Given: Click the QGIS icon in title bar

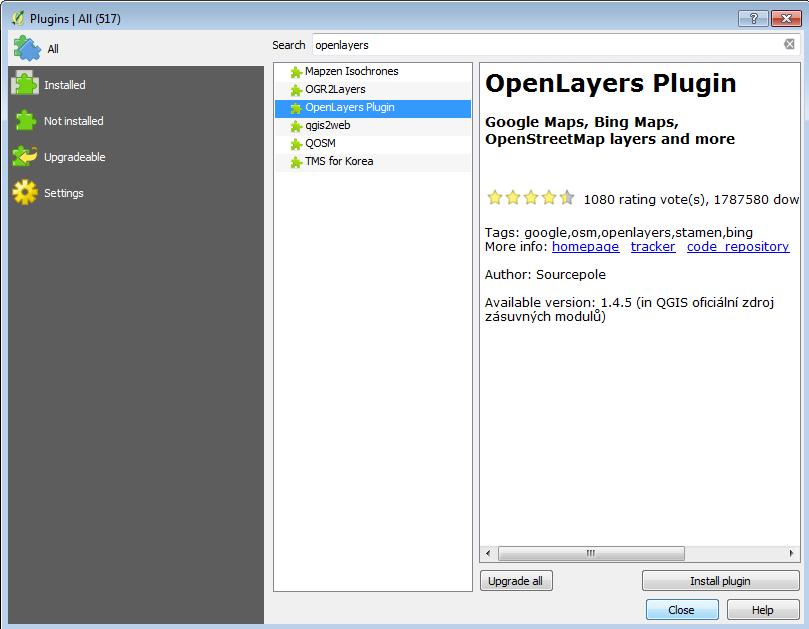Looking at the screenshot, I should 18,19.
